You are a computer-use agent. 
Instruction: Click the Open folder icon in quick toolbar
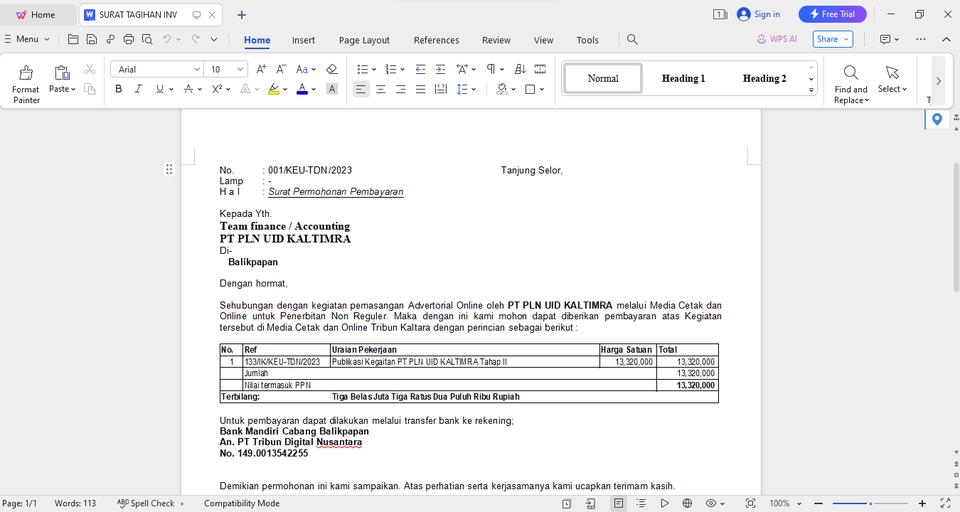point(73,39)
